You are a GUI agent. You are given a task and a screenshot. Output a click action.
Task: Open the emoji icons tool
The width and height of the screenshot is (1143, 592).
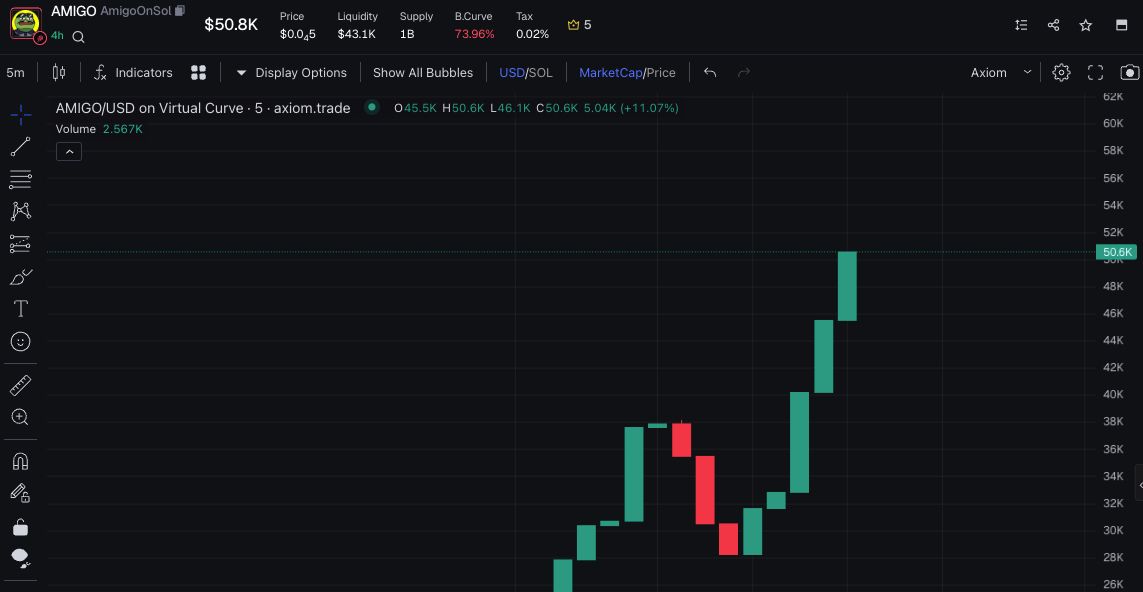click(20, 341)
